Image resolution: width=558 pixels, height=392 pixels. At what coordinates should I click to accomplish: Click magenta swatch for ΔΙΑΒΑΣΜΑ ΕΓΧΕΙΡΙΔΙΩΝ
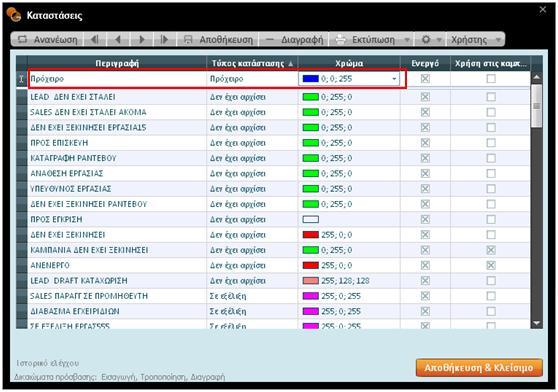click(x=310, y=311)
